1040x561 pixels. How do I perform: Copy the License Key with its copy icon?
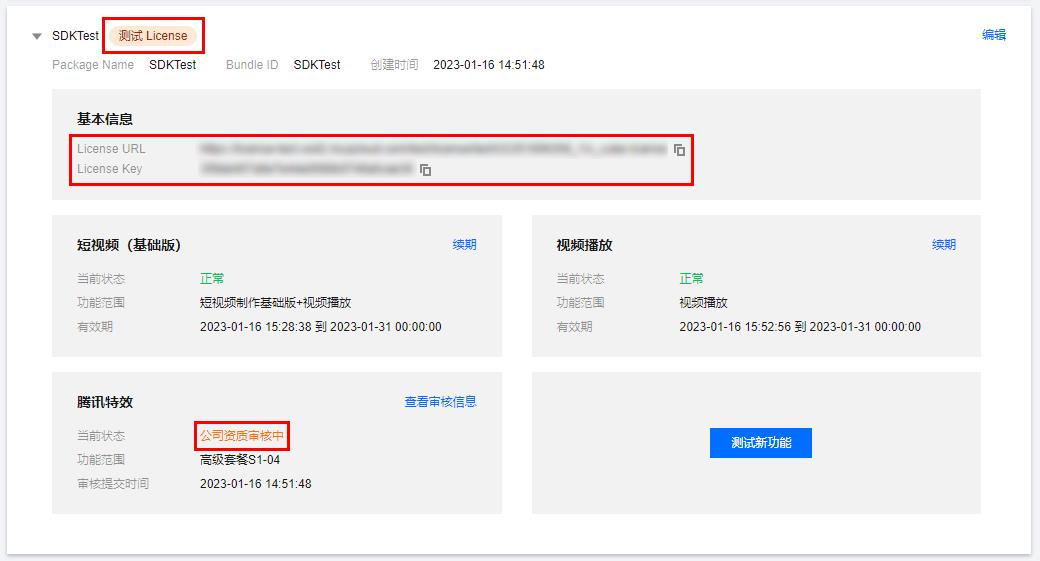(x=425, y=170)
